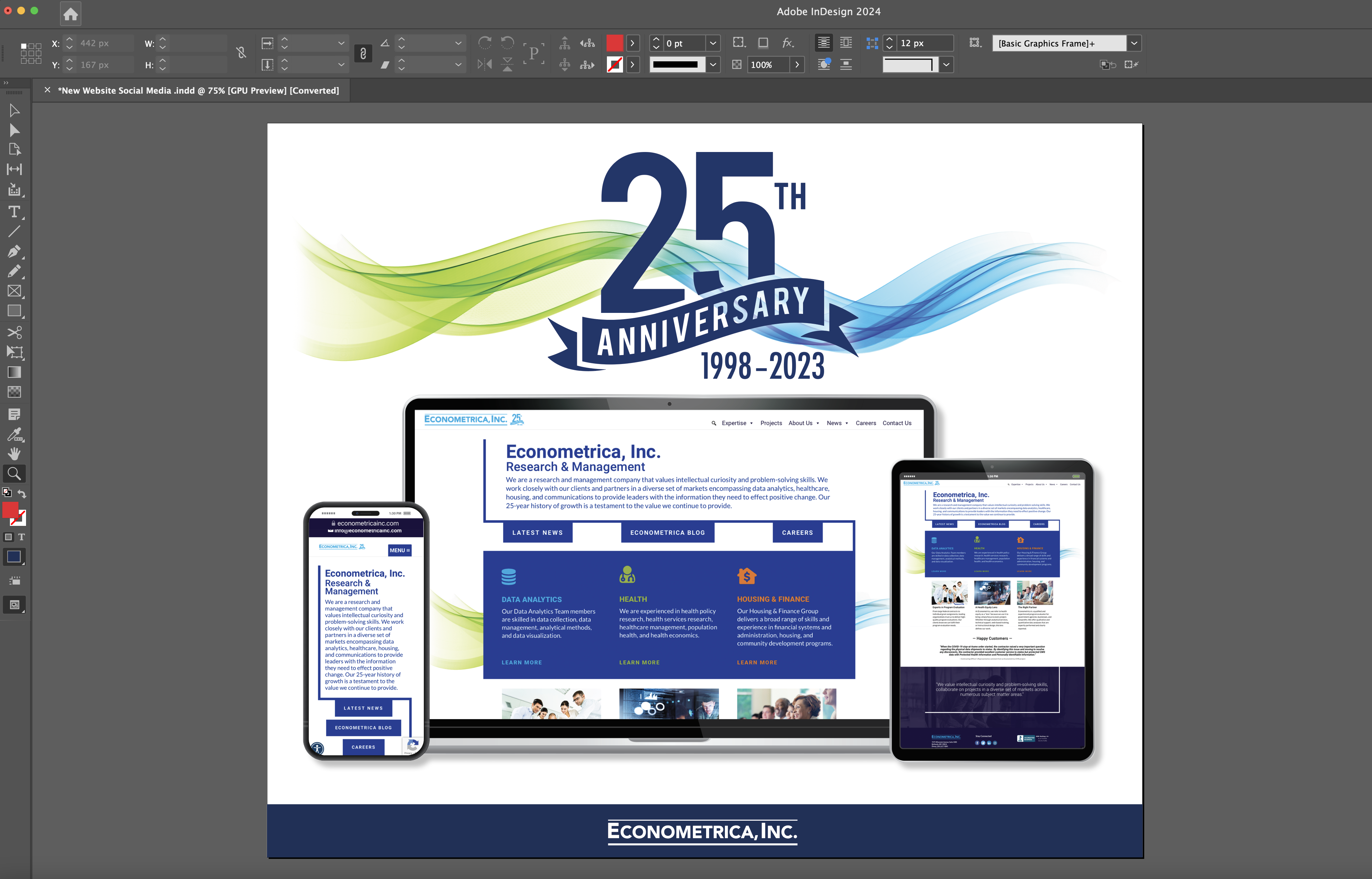Click the red Fill box in Tools panel
Image resolution: width=1372 pixels, height=879 pixels.
pos(10,510)
